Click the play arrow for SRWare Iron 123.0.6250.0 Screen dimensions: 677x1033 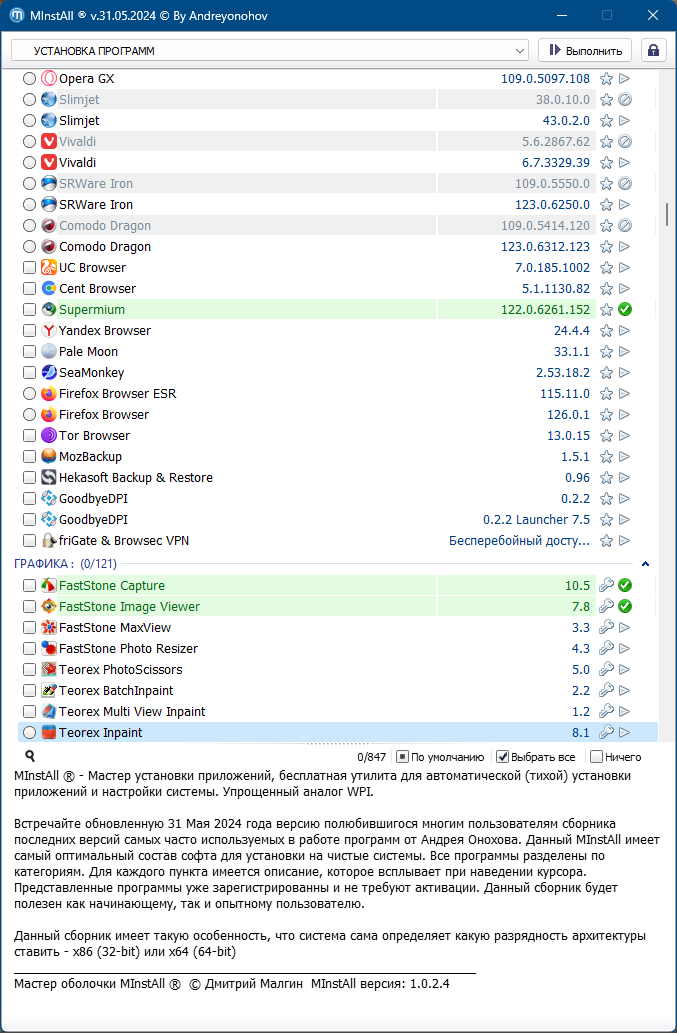[x=625, y=205]
